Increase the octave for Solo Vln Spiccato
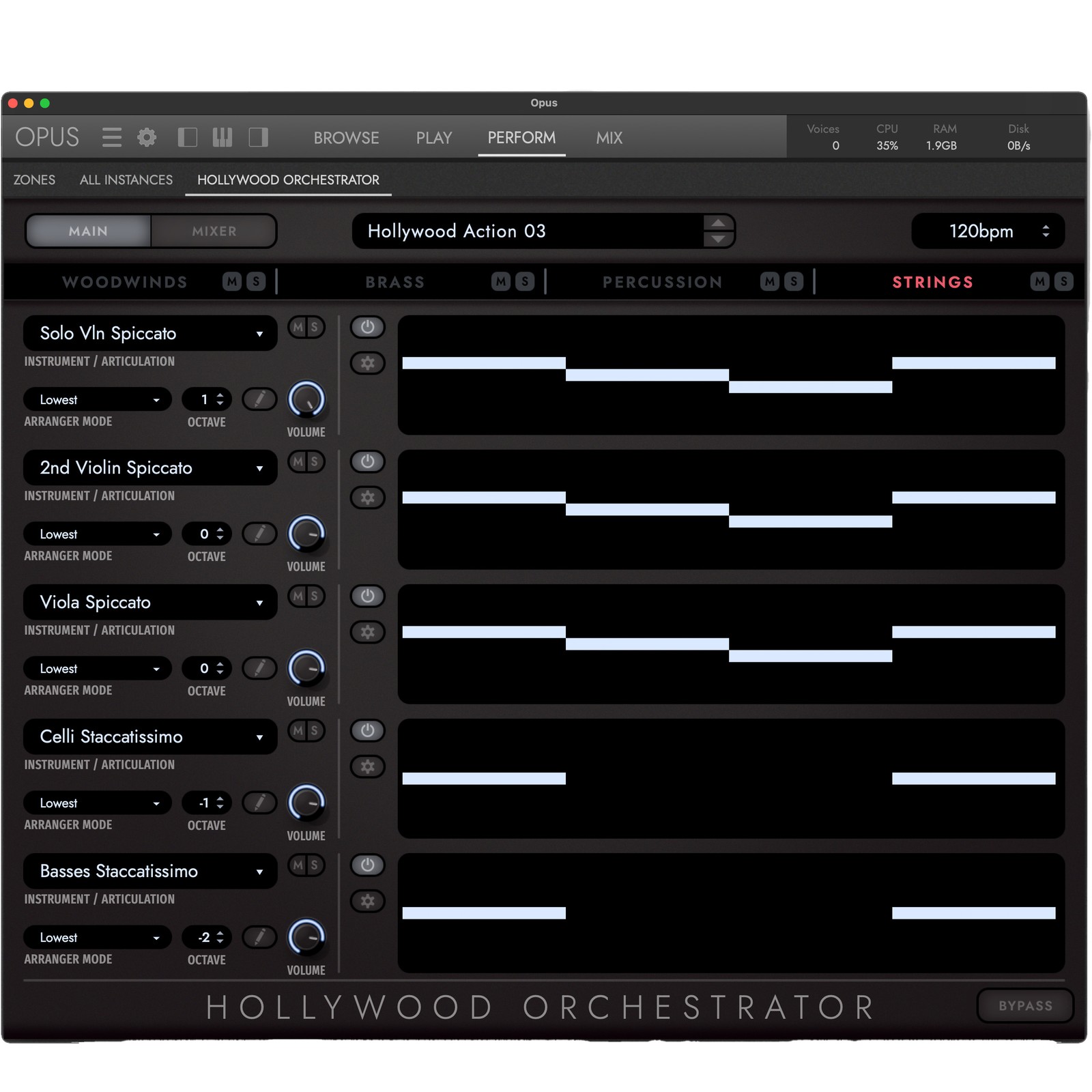 [x=220, y=394]
